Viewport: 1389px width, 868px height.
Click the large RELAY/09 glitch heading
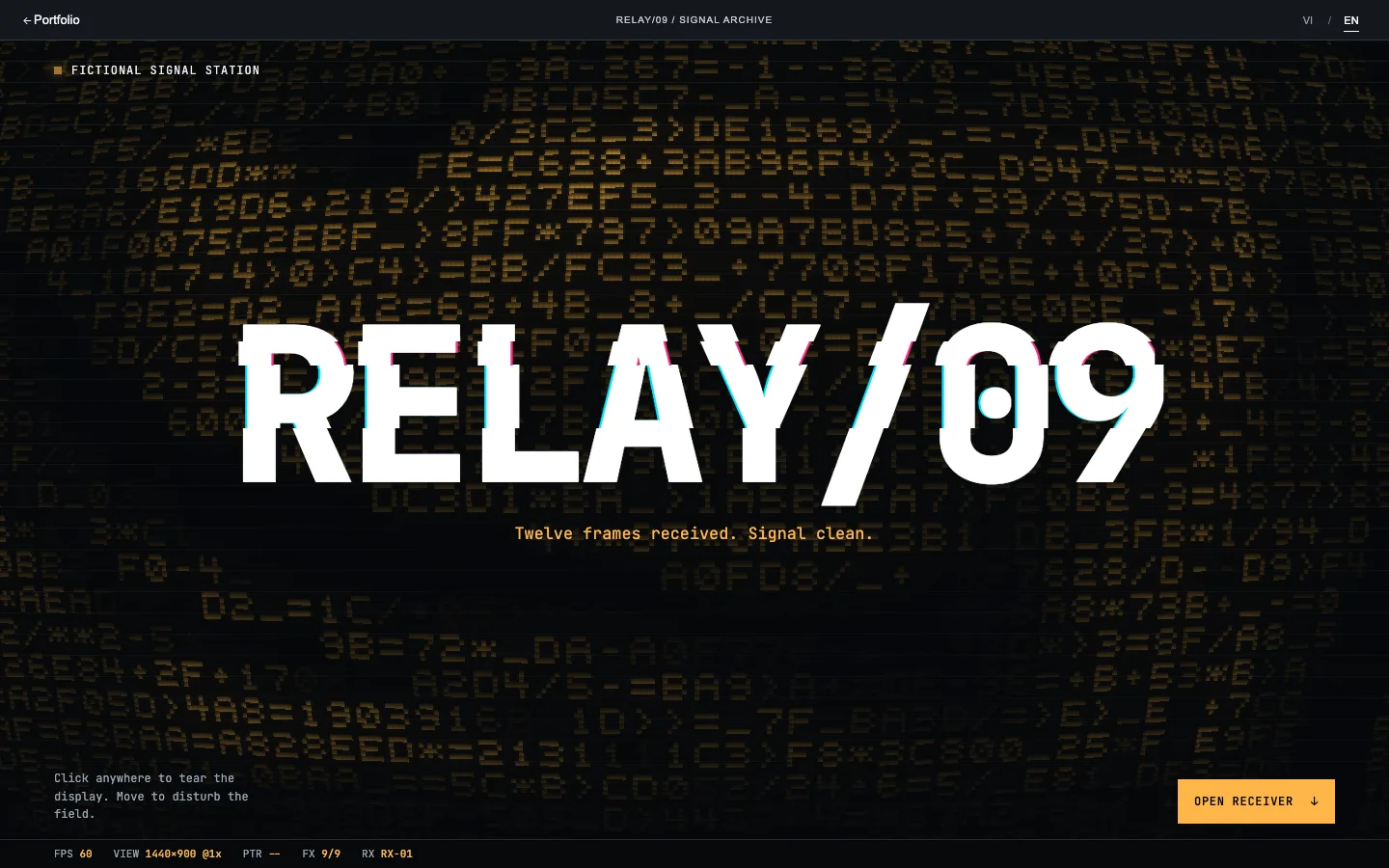701,404
